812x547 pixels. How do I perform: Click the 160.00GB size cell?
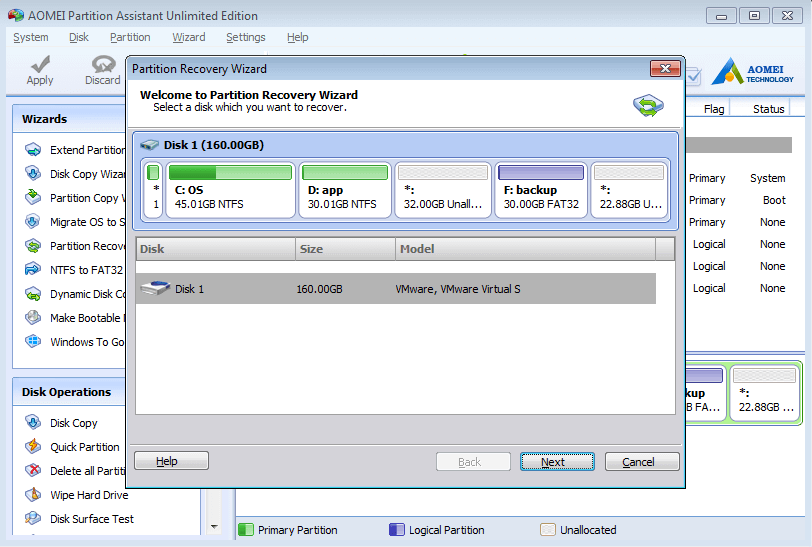pos(320,289)
